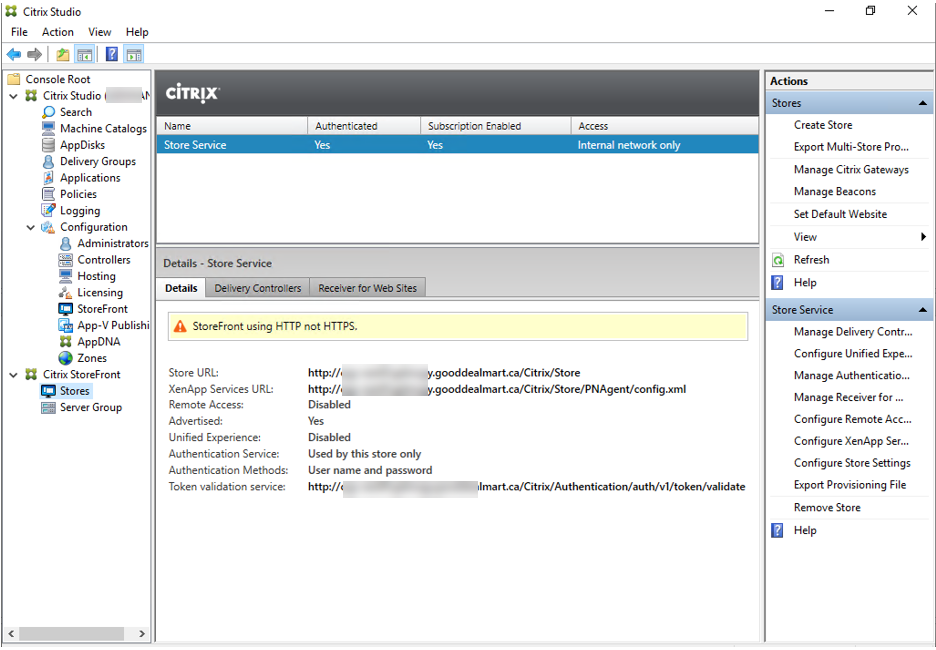The height and width of the screenshot is (650, 936).
Task: Switch to the Delivery Controllers tab
Action: click(x=258, y=288)
